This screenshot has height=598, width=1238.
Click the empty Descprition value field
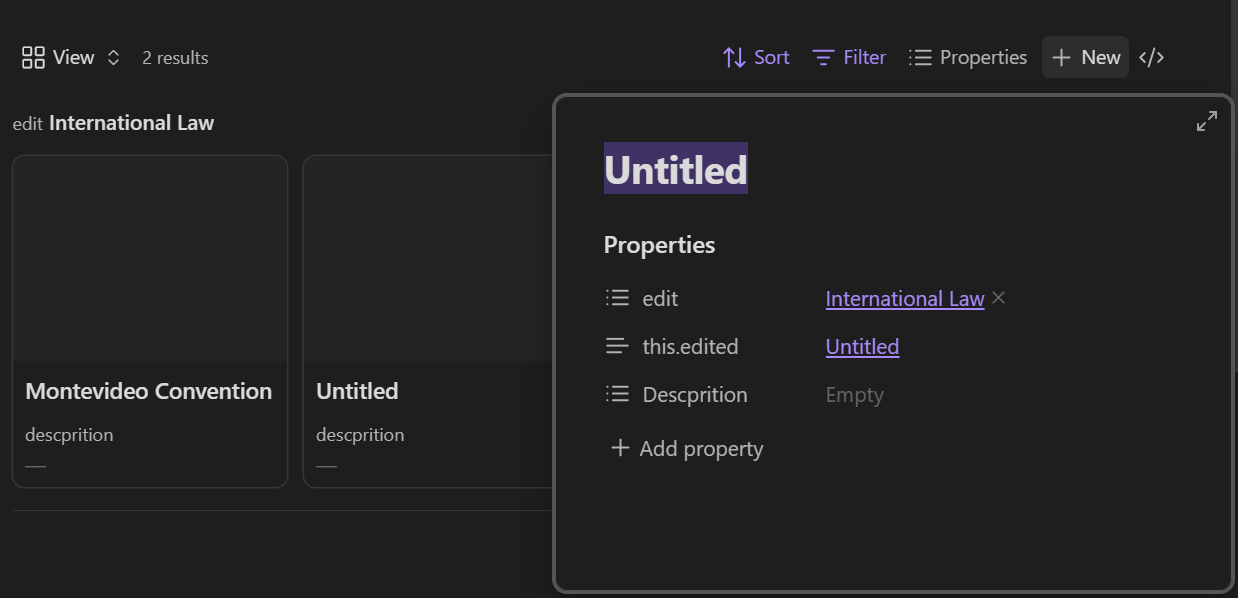point(854,395)
